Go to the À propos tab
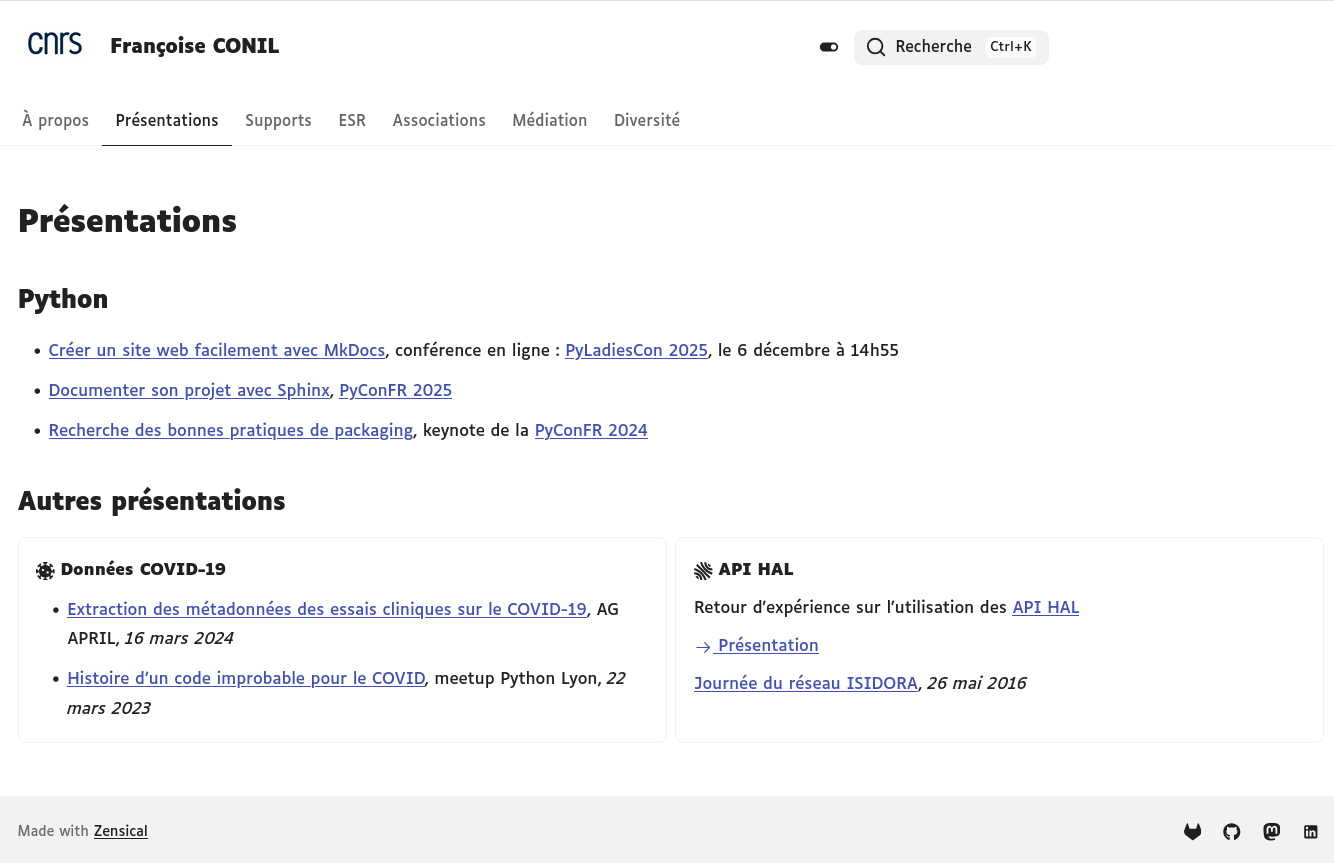1334x863 pixels. [56, 120]
